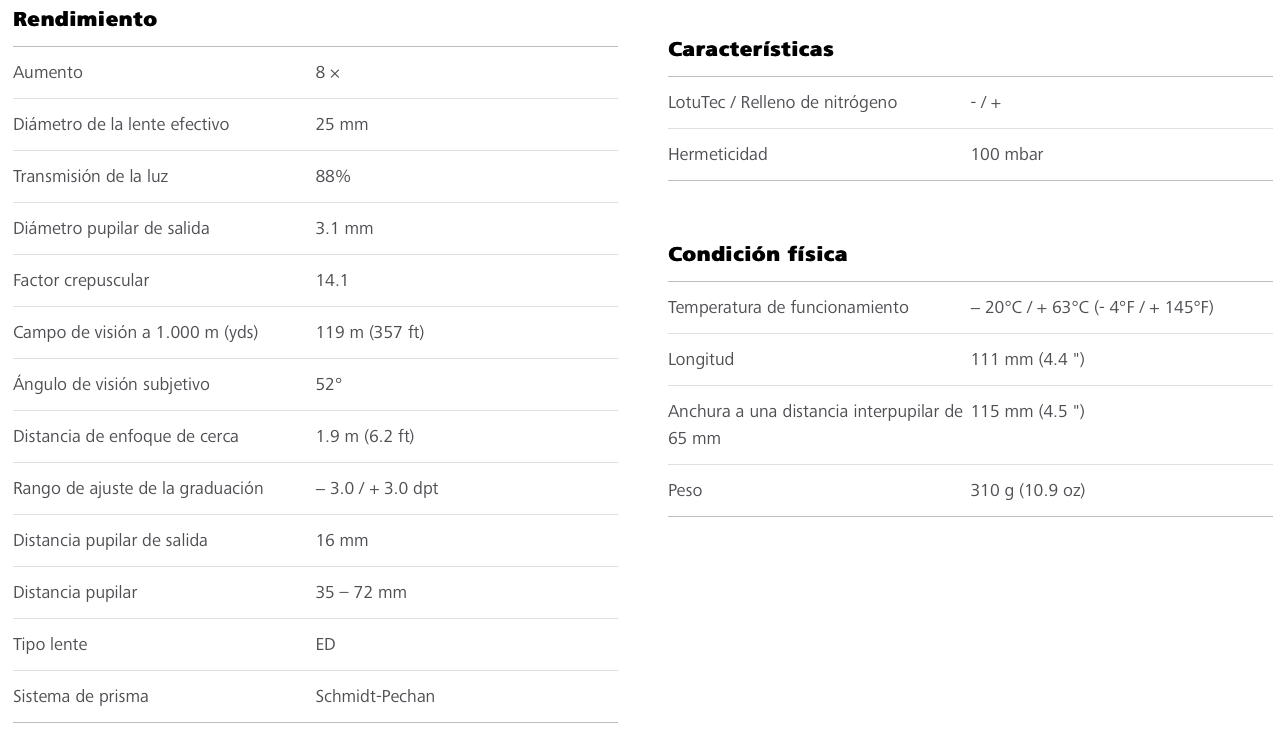Click the 310 g (10.9 oz) weight value

1027,490
